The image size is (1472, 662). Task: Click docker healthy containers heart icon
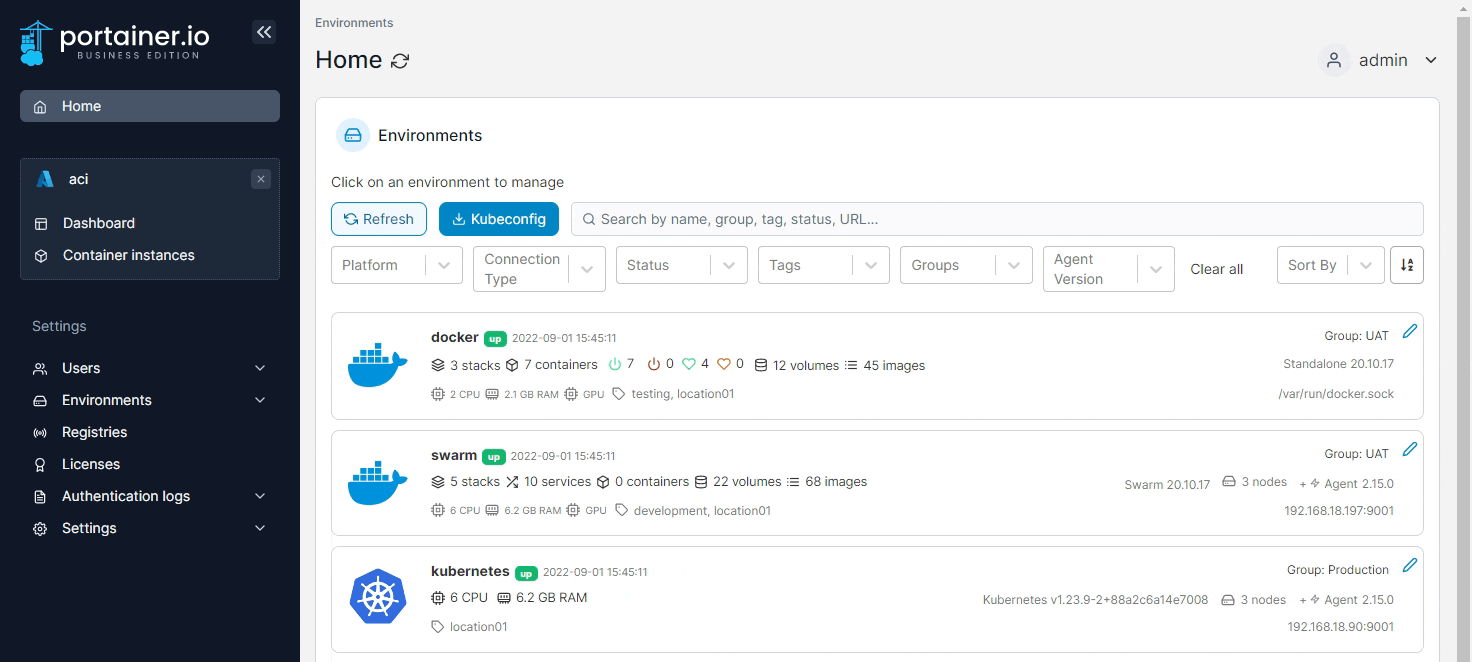pos(690,365)
